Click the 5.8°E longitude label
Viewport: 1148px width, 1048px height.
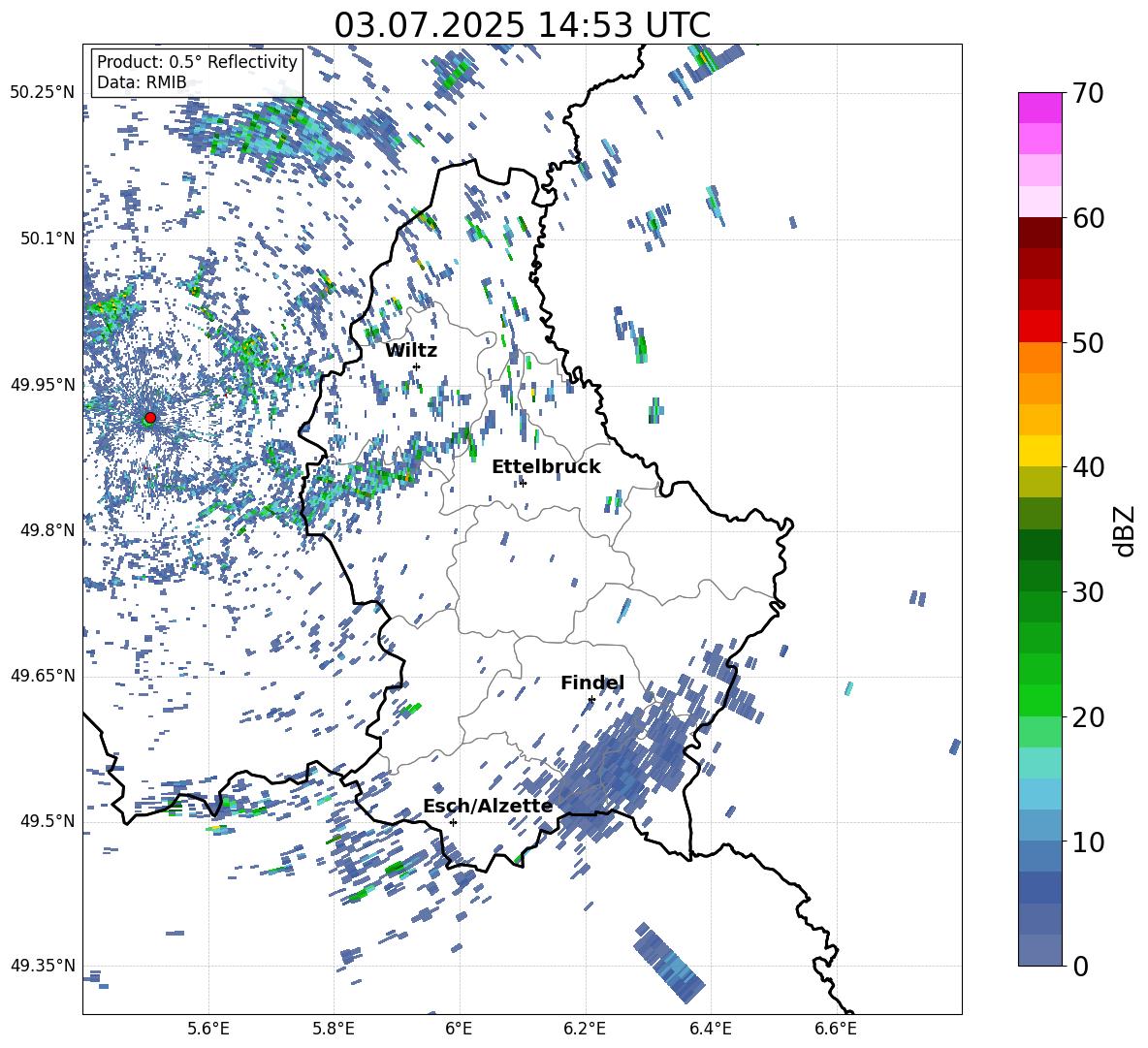click(334, 1029)
